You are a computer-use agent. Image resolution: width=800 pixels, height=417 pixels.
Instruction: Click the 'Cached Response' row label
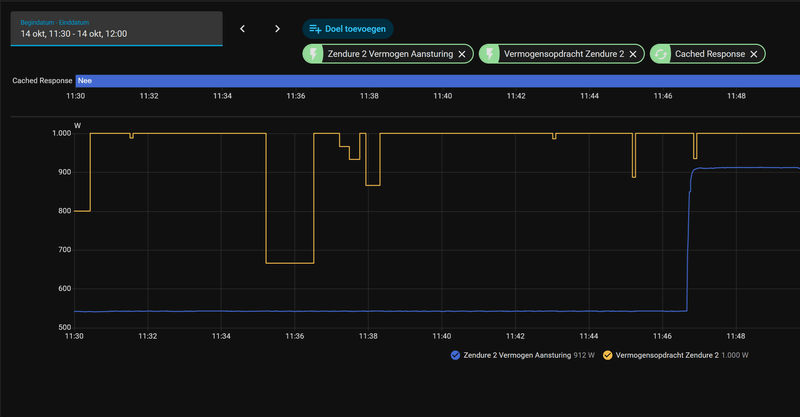point(42,81)
